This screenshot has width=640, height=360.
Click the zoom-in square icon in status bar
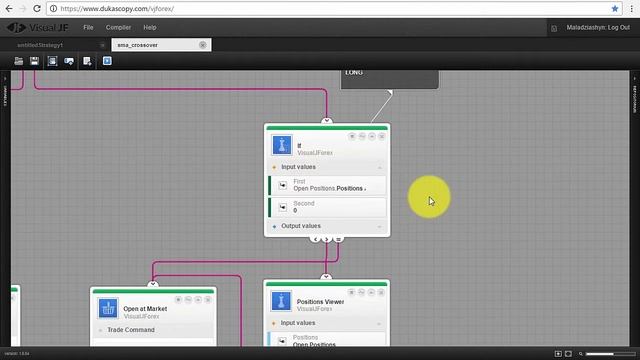click(558, 354)
